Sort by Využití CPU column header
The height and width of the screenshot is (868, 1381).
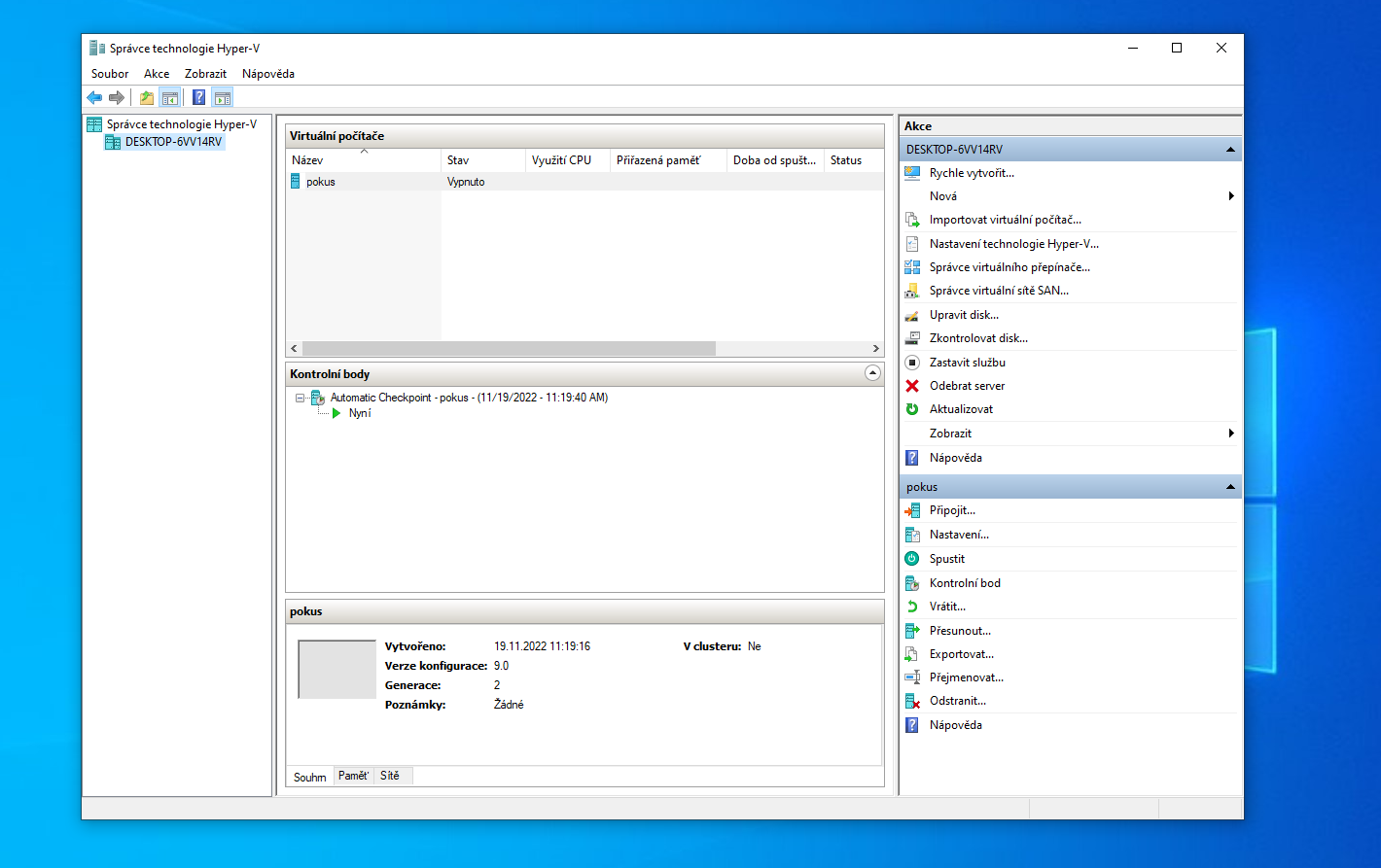click(x=568, y=160)
